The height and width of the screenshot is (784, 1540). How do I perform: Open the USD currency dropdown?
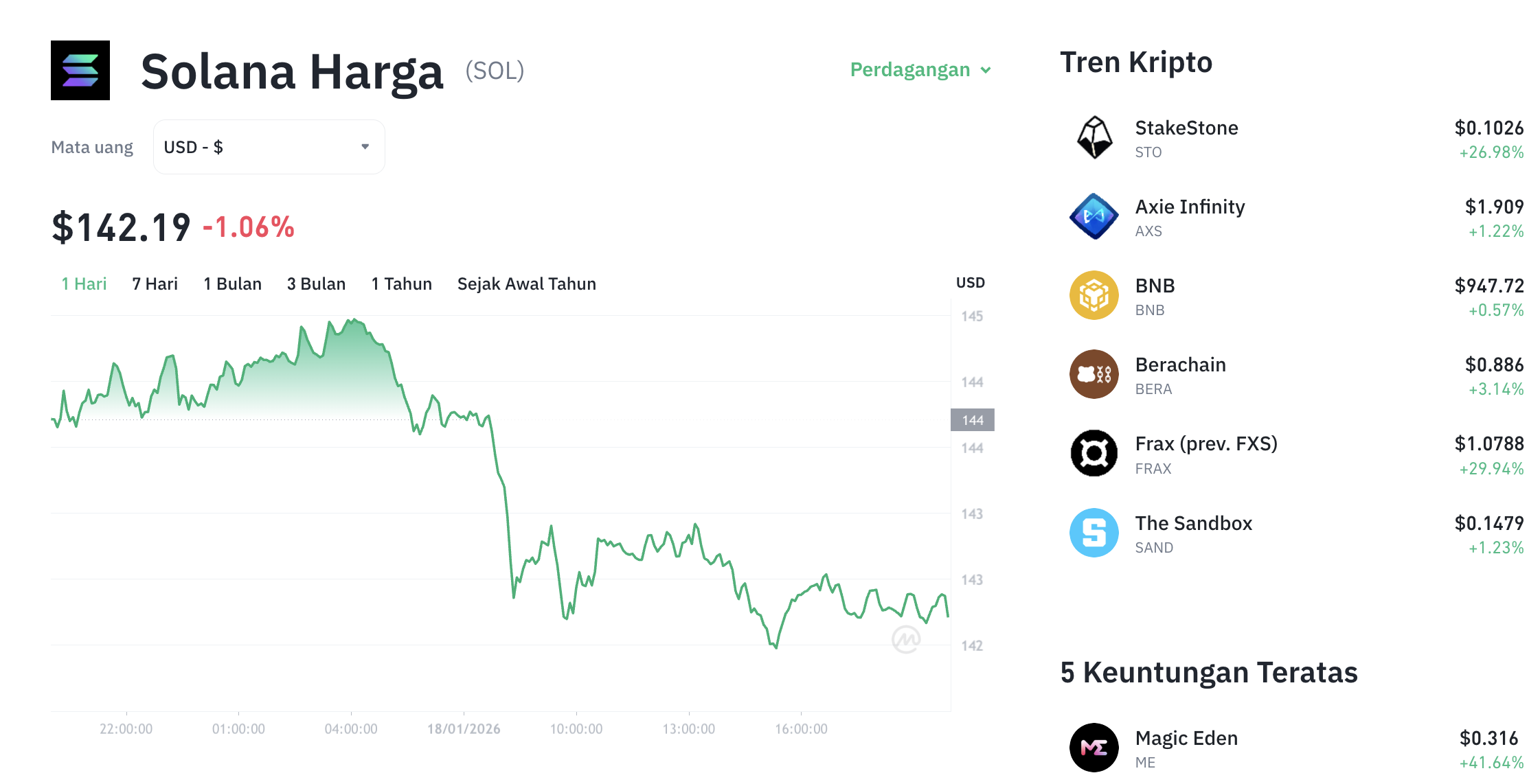(269, 146)
